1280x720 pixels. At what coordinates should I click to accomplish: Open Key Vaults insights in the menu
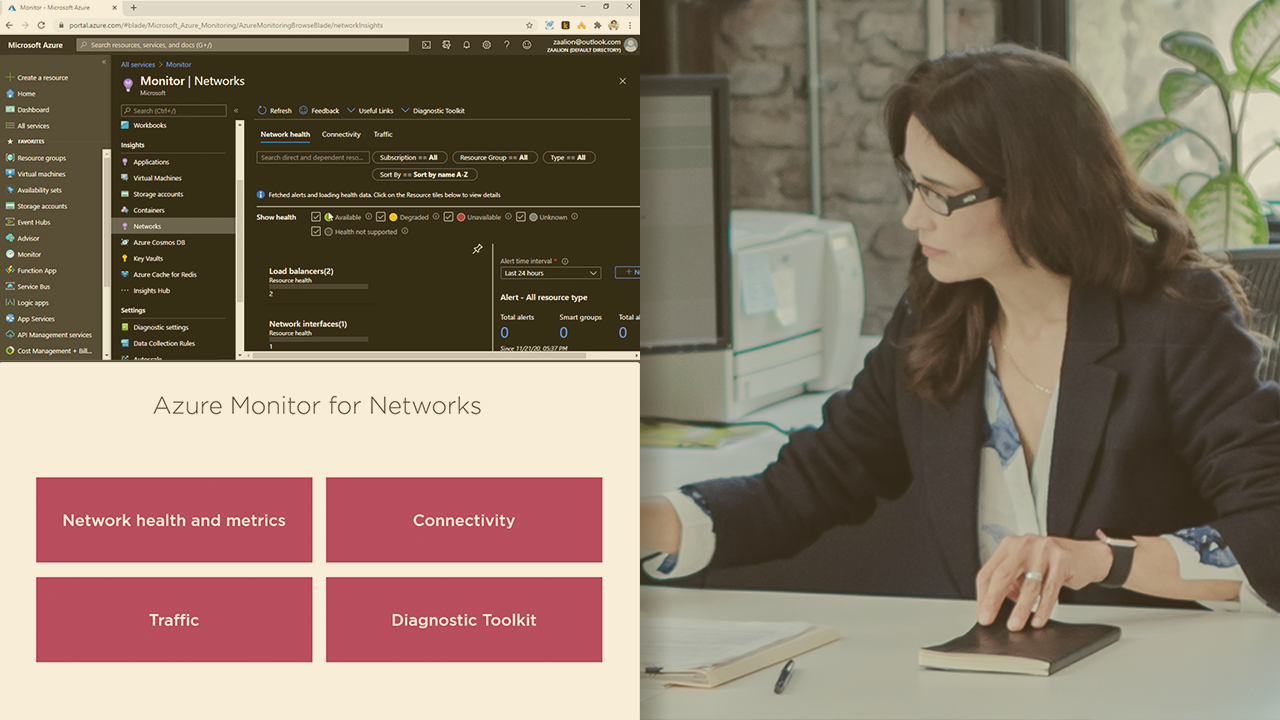(148, 258)
